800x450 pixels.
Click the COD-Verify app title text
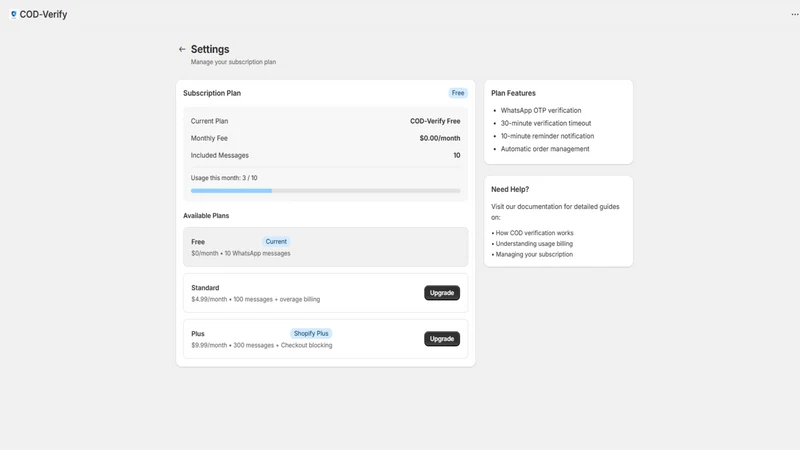43,14
